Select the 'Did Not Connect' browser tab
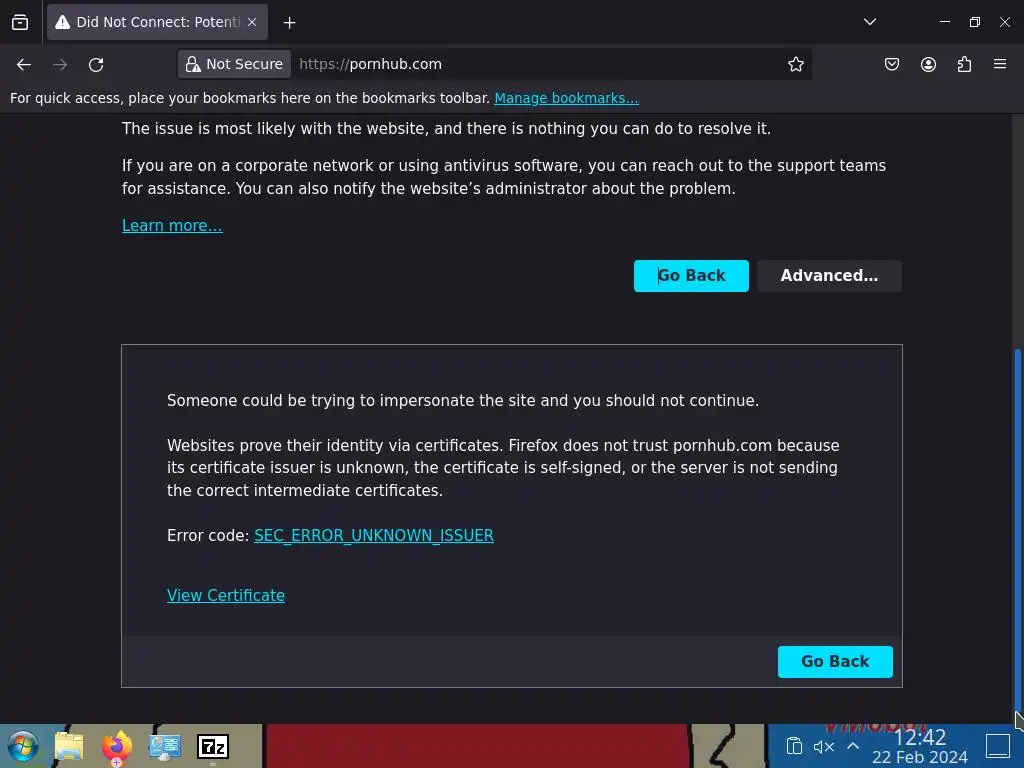This screenshot has height=768, width=1024. 157,22
